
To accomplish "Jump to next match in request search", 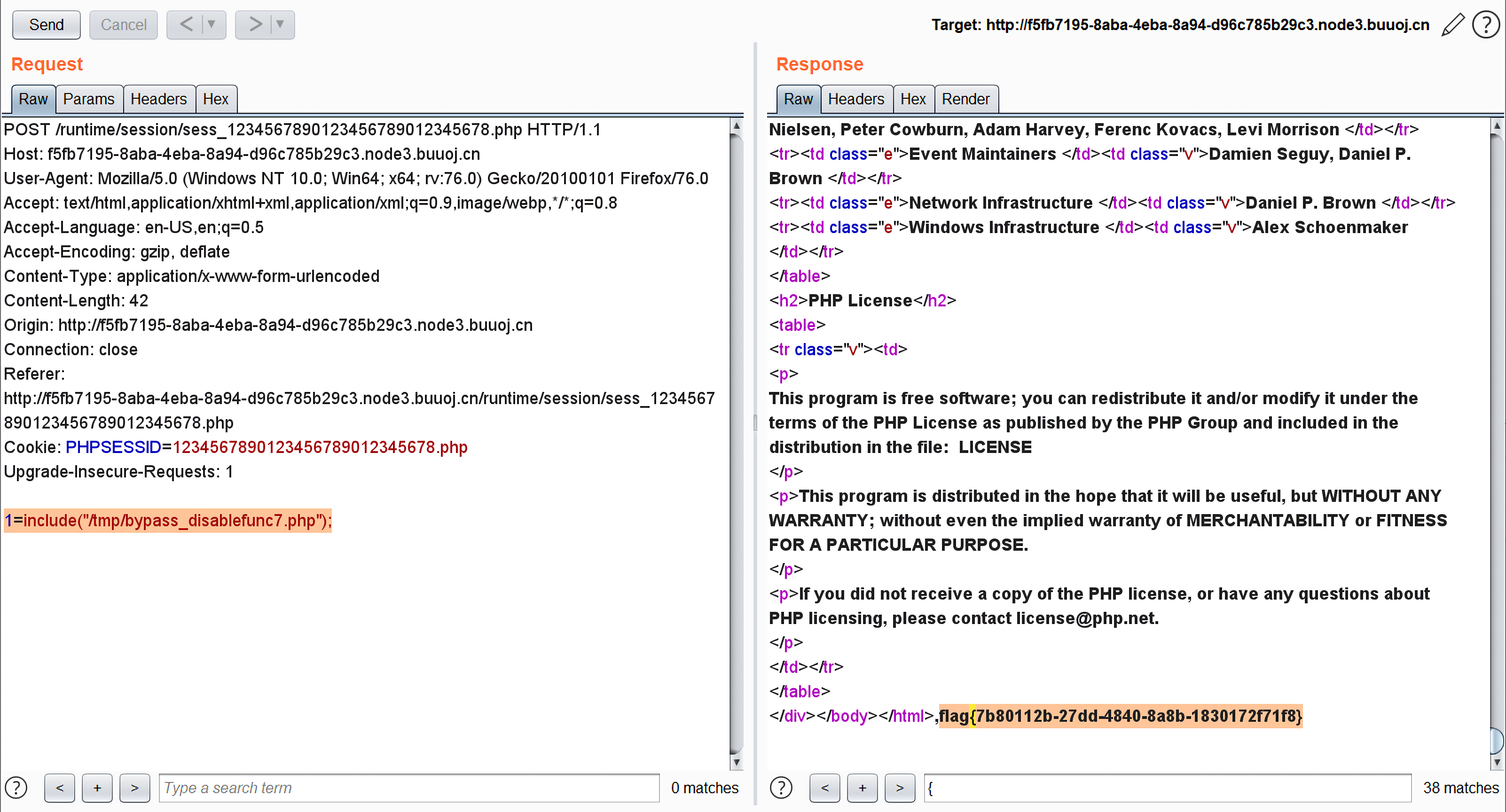I will [134, 788].
